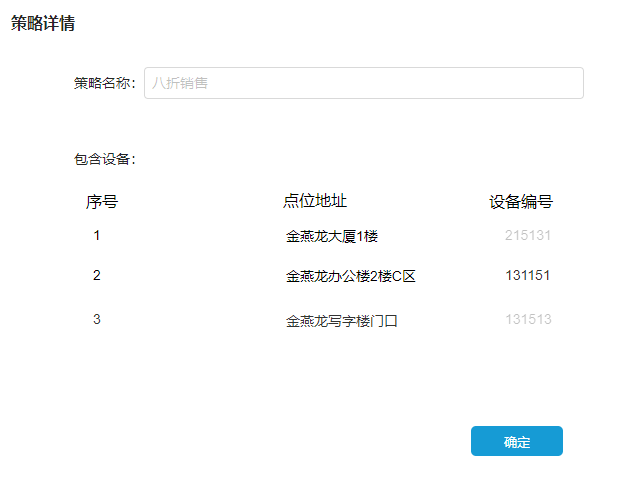Click the 策略名称 label
Screen dimensions: 633x478
click(105, 83)
